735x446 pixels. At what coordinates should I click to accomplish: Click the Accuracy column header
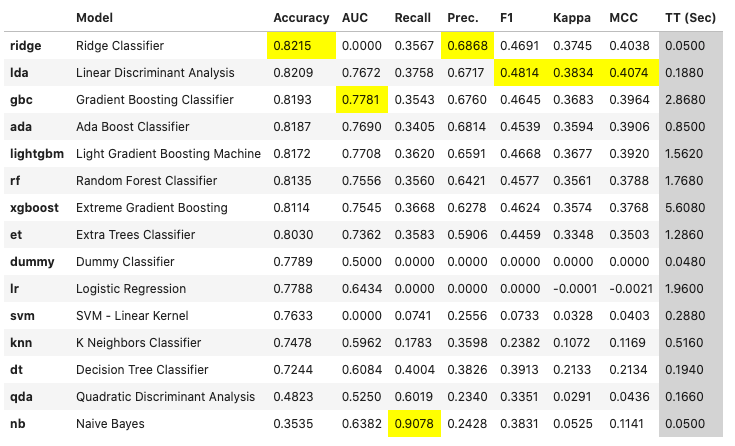coord(299,18)
